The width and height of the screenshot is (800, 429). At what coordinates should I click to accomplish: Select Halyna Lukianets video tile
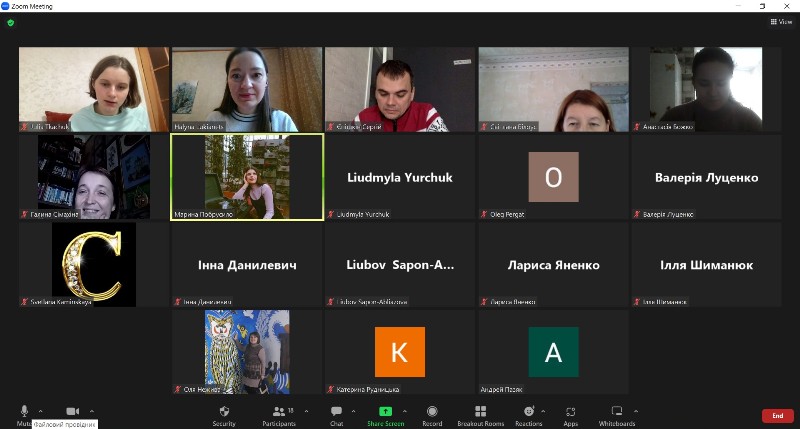247,89
